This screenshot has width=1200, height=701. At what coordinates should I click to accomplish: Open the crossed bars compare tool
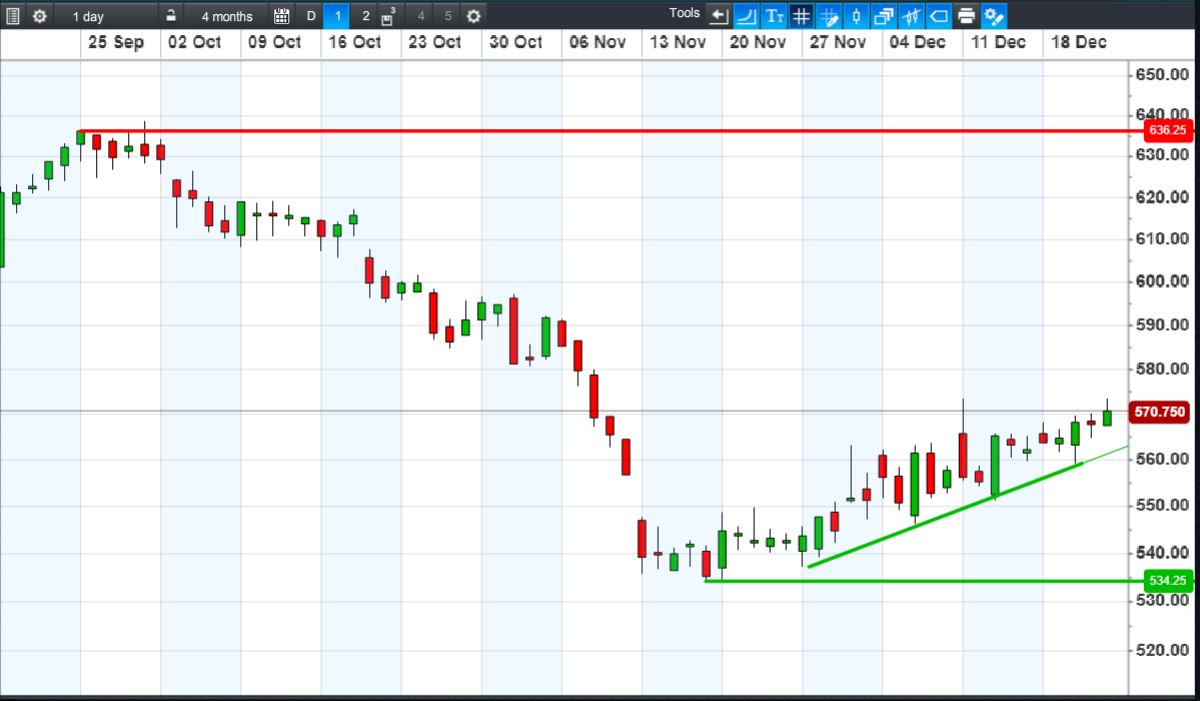[x=911, y=16]
